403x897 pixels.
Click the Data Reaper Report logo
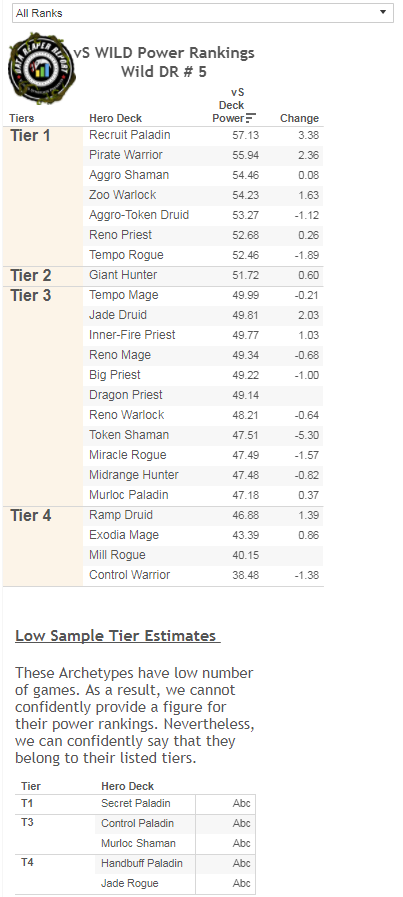tap(42, 69)
